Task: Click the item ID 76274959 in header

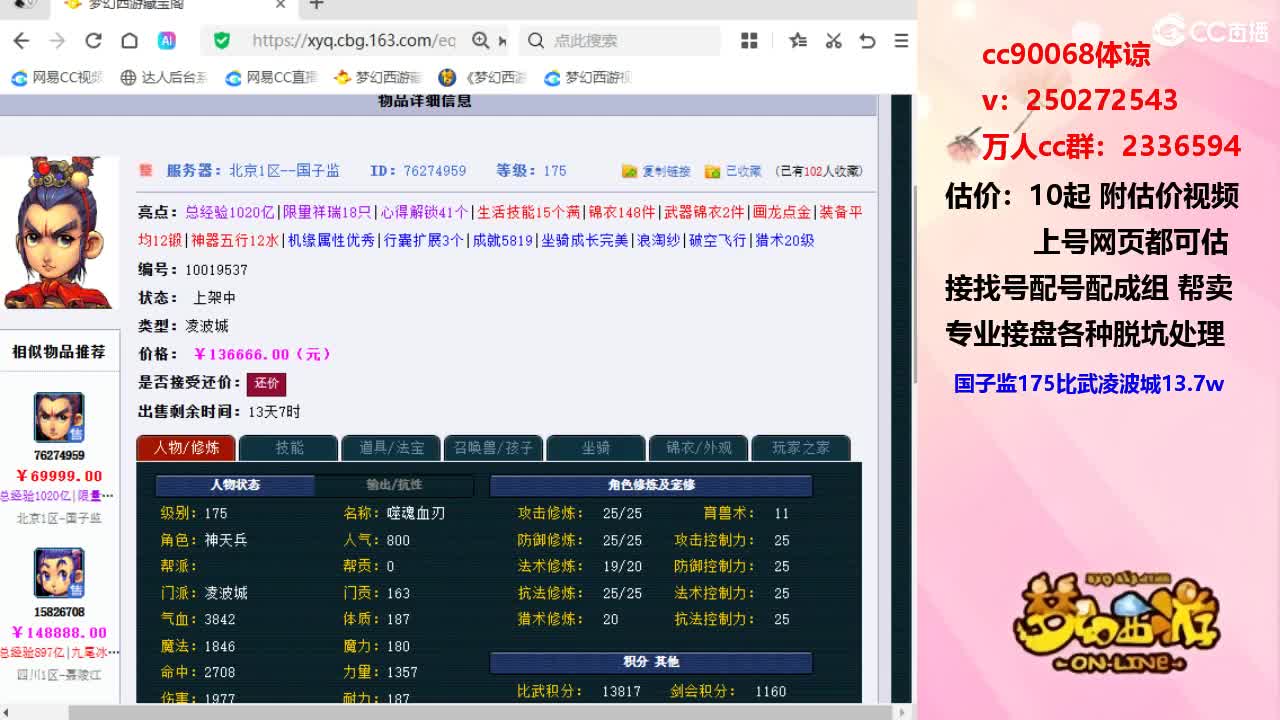Action: tap(435, 171)
